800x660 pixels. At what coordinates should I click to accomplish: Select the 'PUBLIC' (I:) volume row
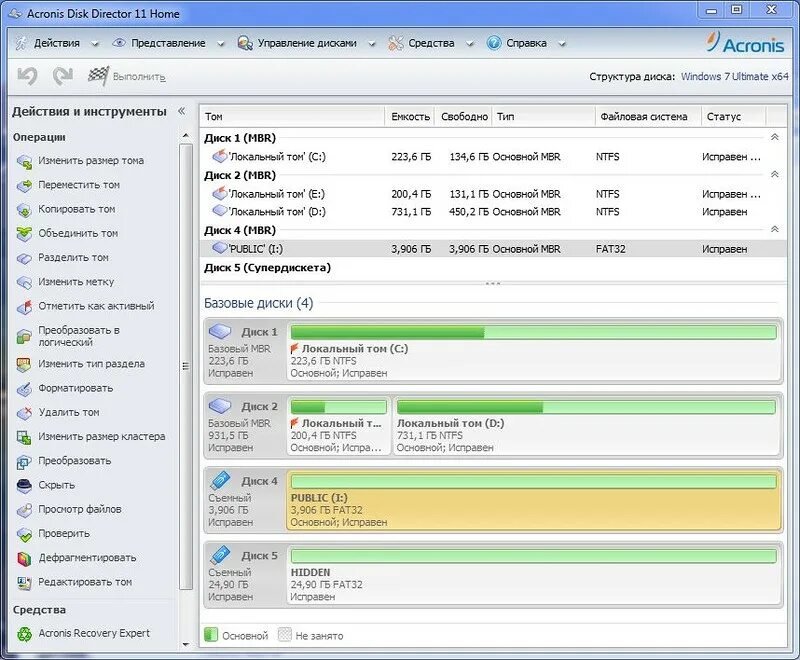[493, 249]
